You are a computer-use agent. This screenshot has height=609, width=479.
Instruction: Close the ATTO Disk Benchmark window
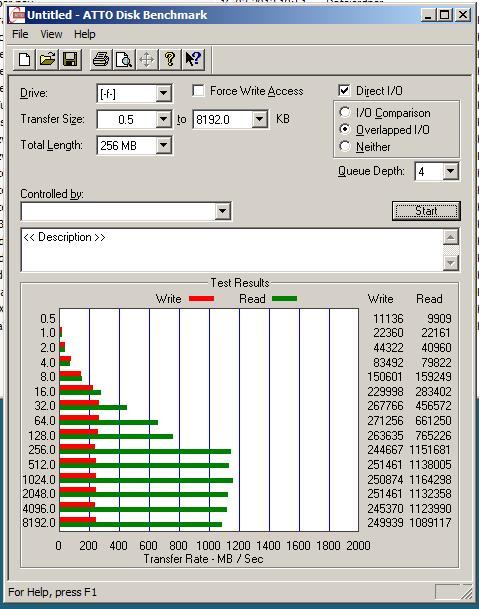[x=463, y=15]
